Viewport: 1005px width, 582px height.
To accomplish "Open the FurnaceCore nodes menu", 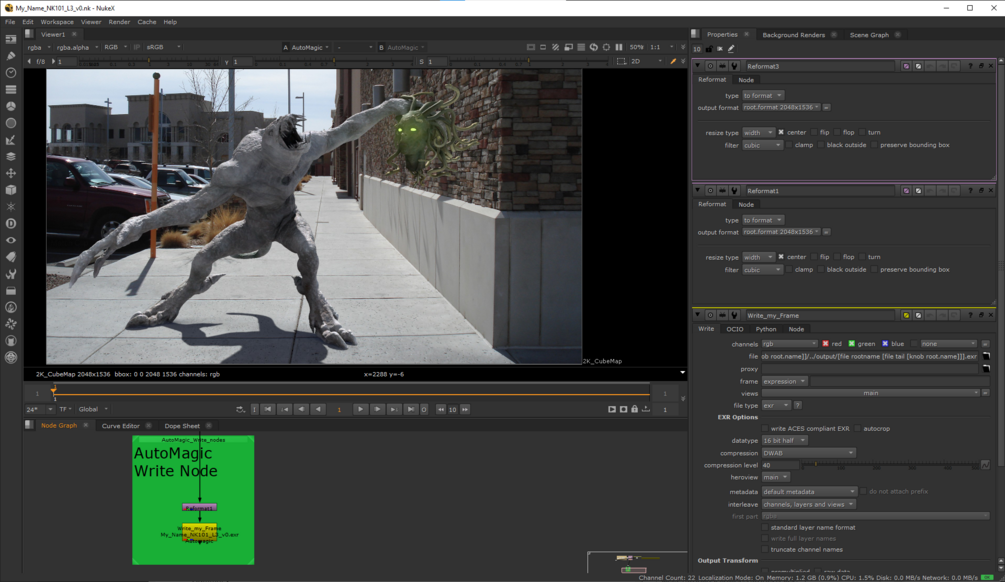I will [11, 307].
